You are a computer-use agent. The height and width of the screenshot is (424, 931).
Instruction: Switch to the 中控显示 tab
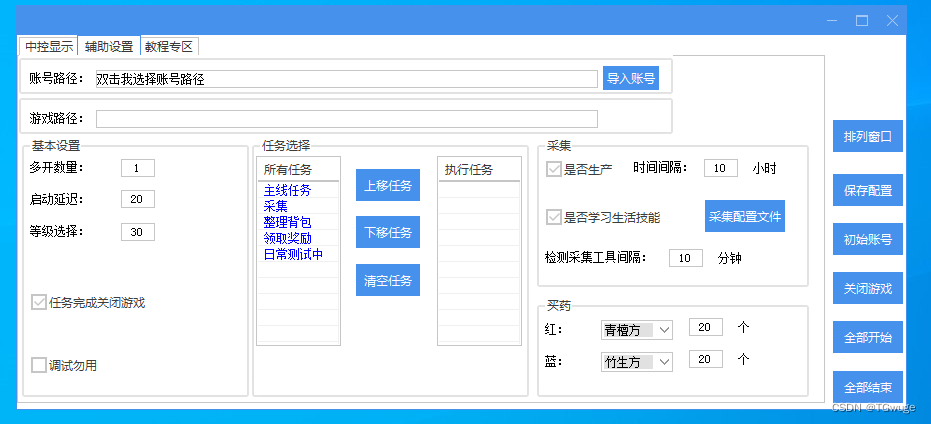49,47
